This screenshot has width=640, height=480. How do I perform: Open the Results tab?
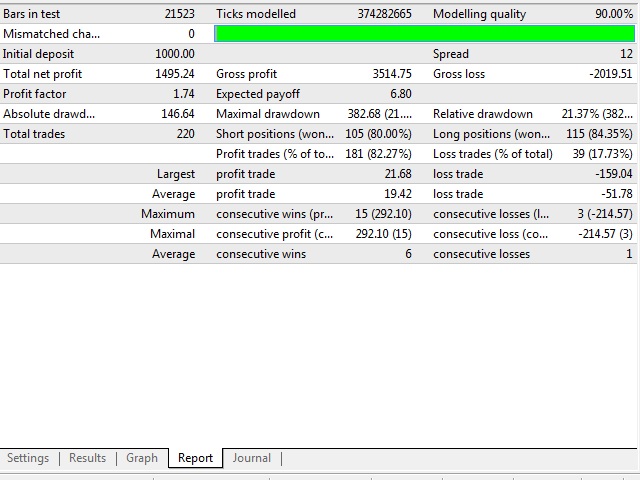87,458
